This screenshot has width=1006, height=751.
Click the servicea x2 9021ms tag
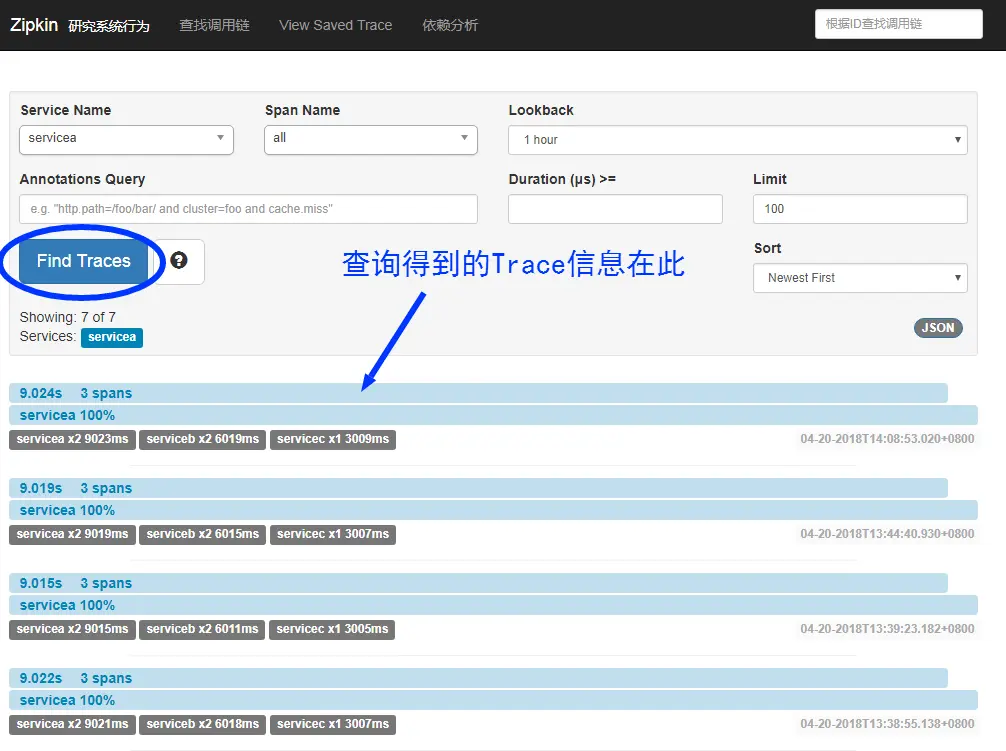tap(72, 724)
